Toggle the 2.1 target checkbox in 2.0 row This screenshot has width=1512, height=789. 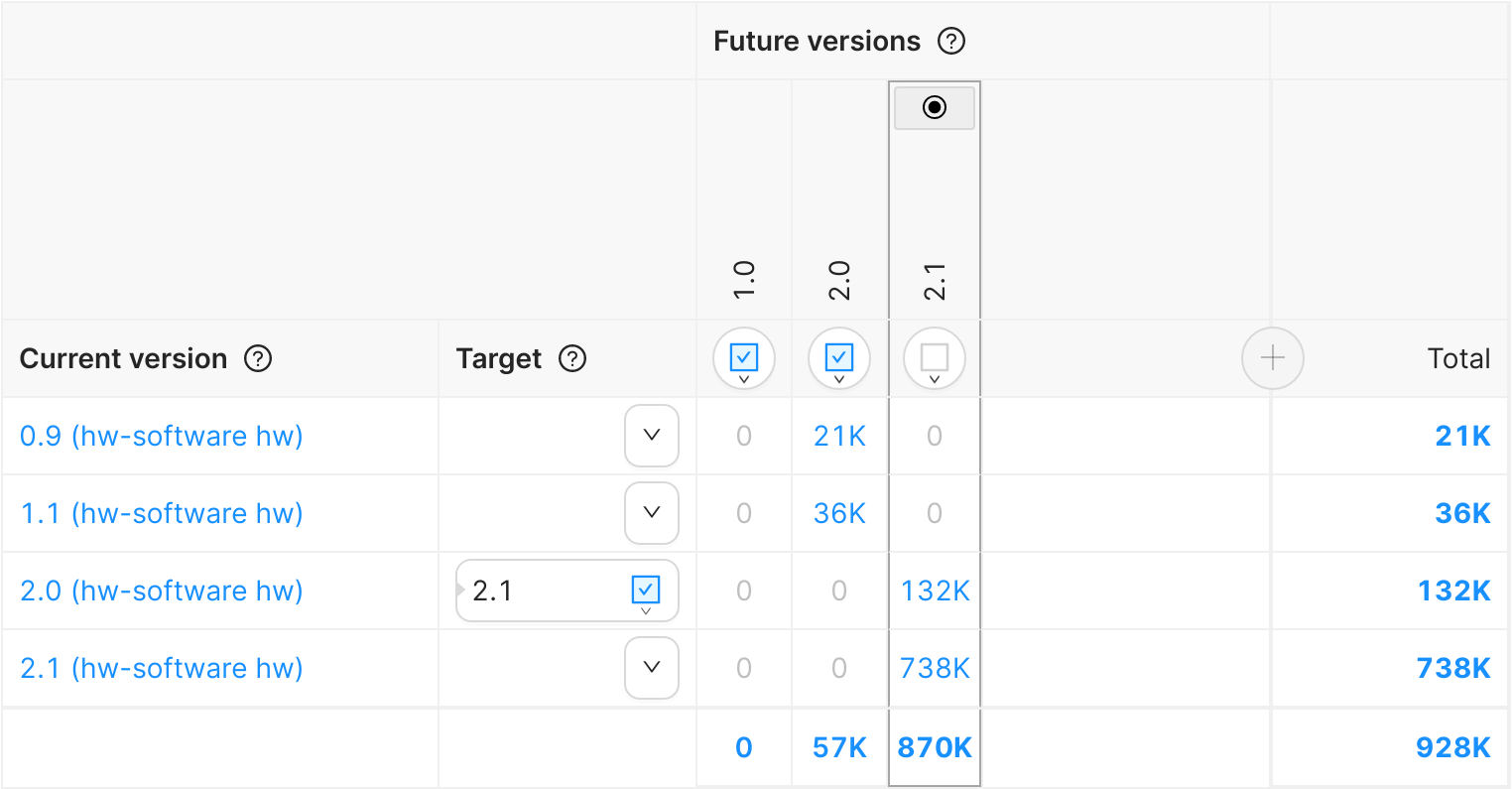(x=646, y=590)
